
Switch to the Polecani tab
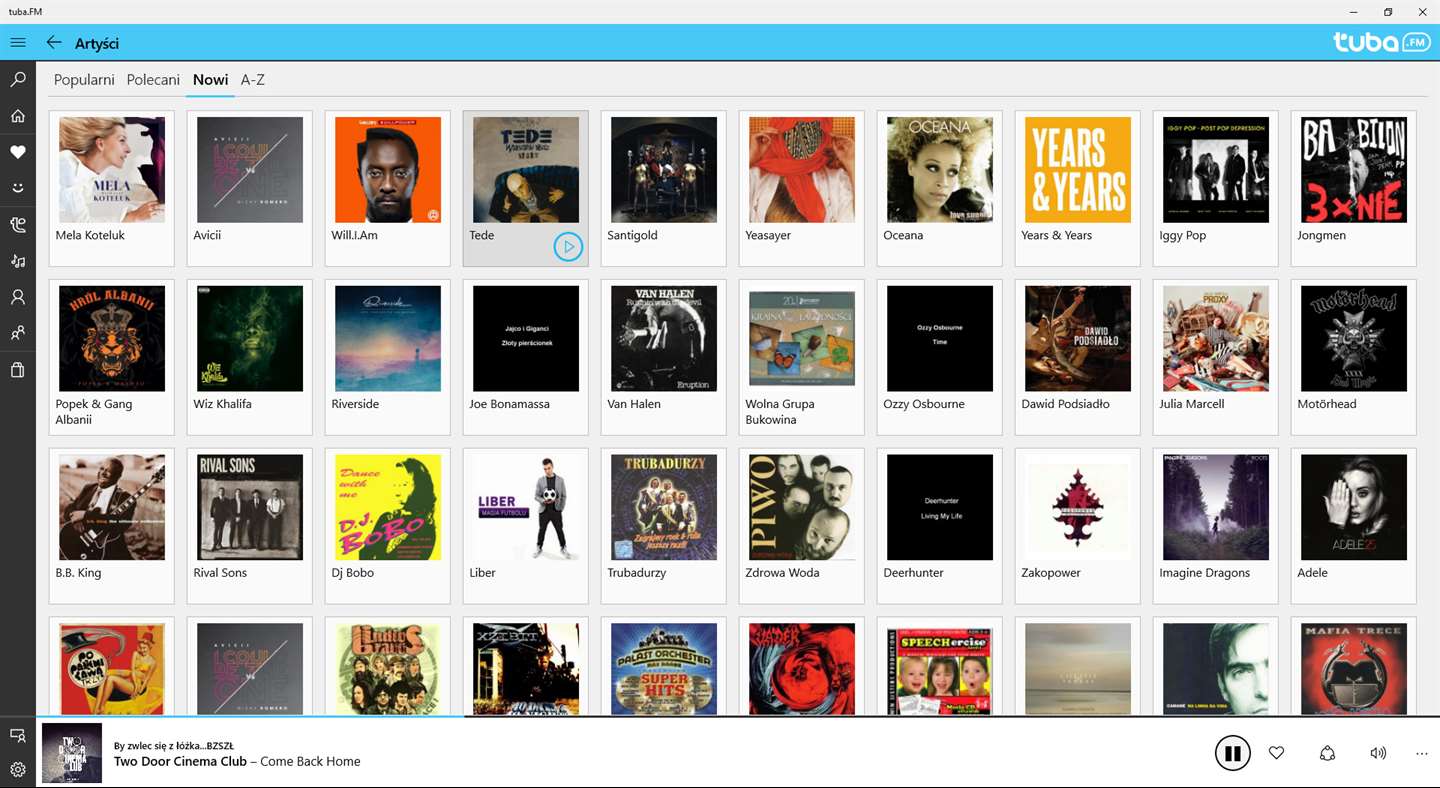pyautogui.click(x=153, y=79)
